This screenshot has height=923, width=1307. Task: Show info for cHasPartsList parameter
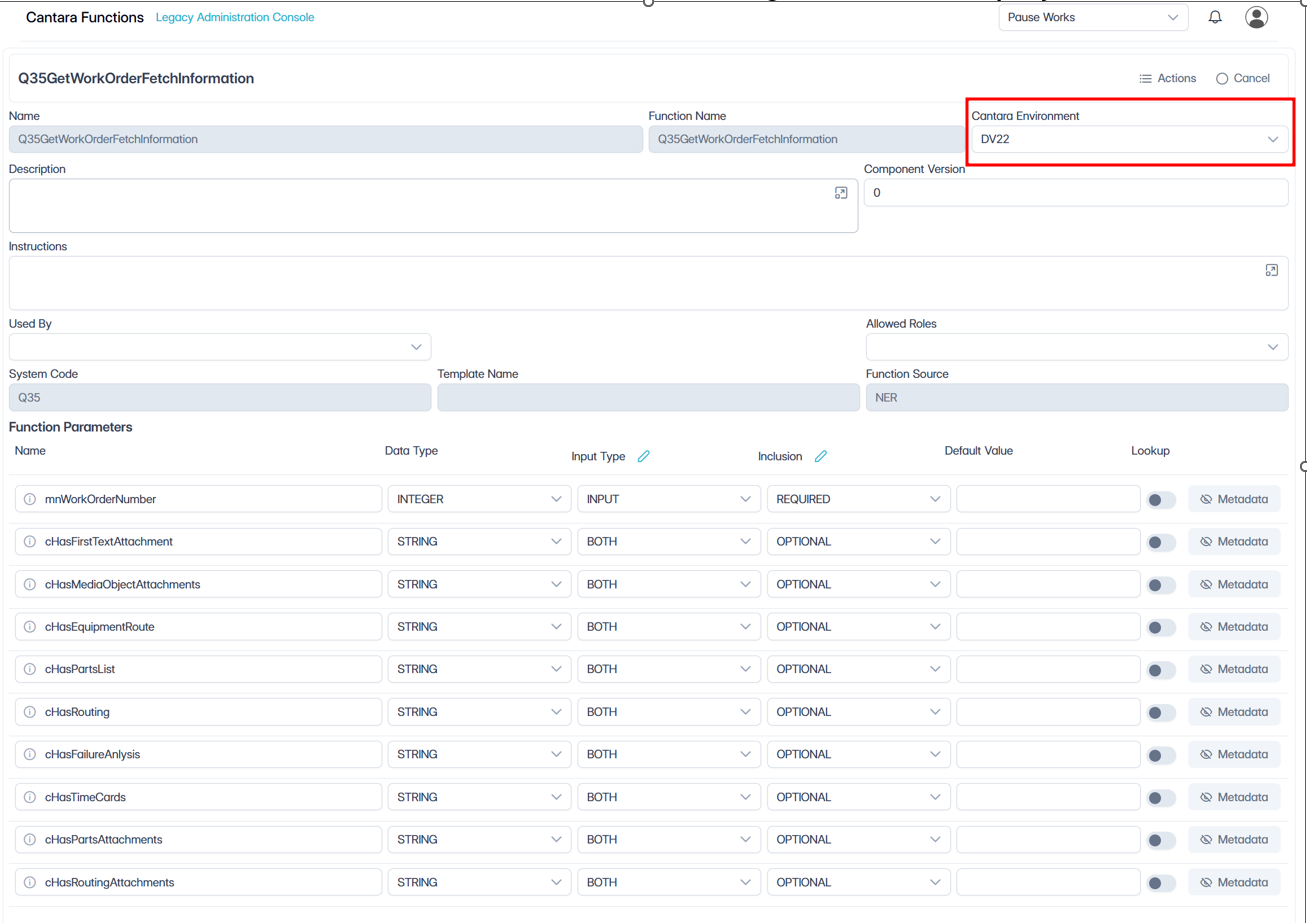click(30, 669)
